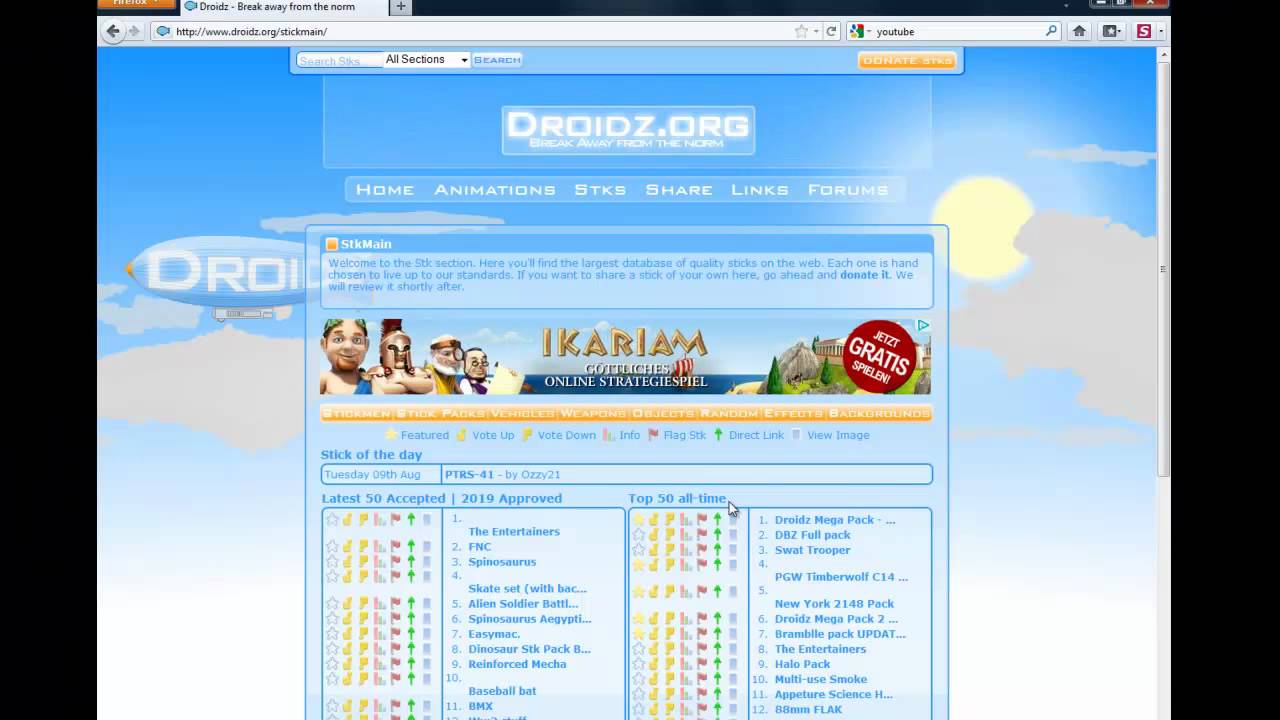
Task: Click the Search Stks input field
Action: pos(339,61)
